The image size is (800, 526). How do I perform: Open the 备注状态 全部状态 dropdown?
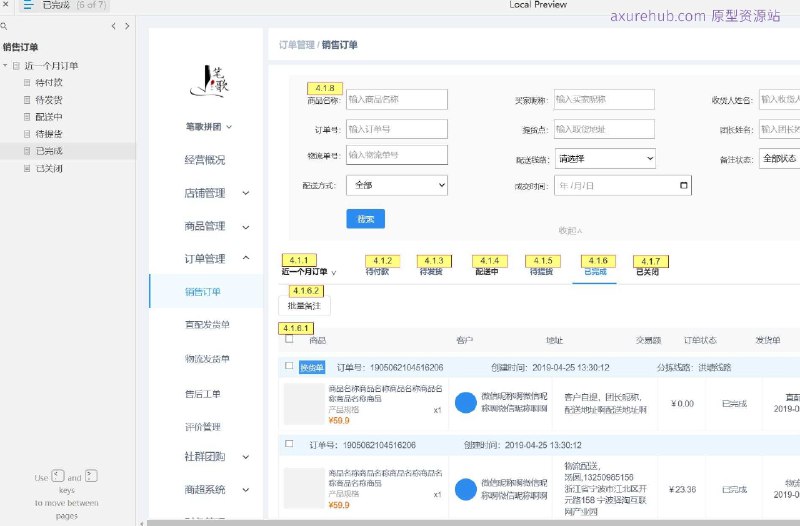pyautogui.click(x=780, y=159)
